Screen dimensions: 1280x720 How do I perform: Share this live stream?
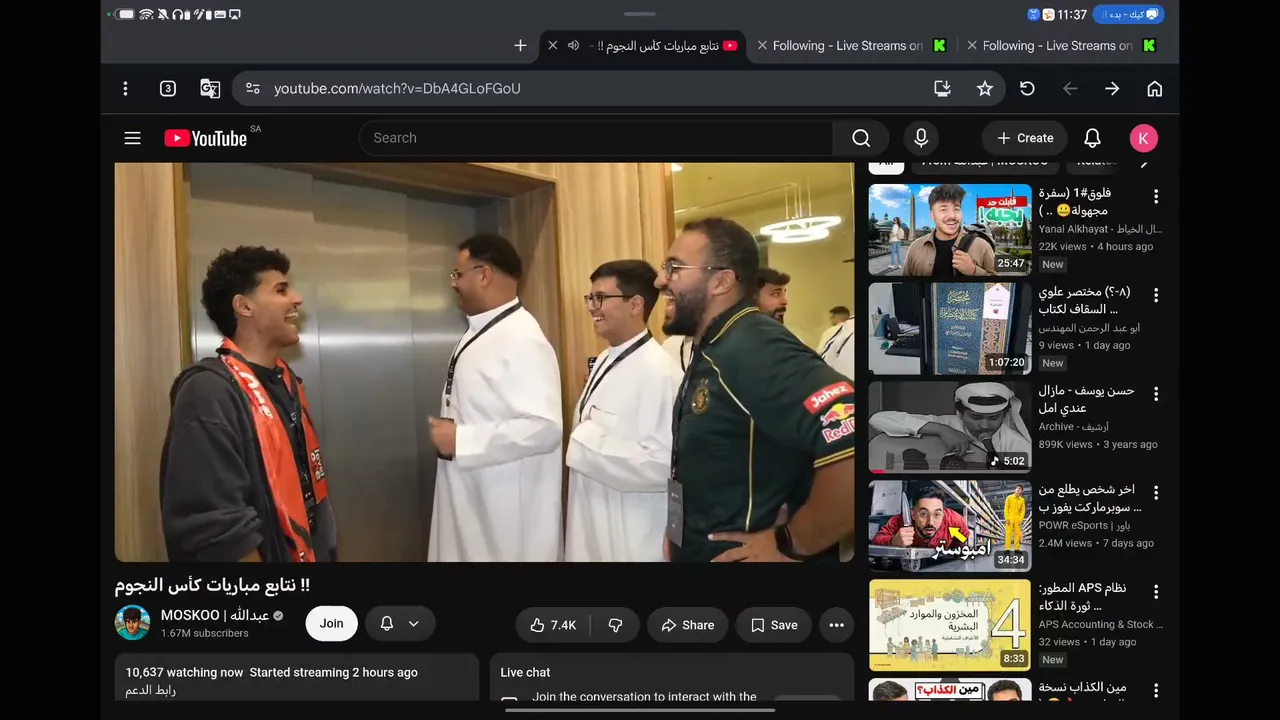tap(688, 625)
